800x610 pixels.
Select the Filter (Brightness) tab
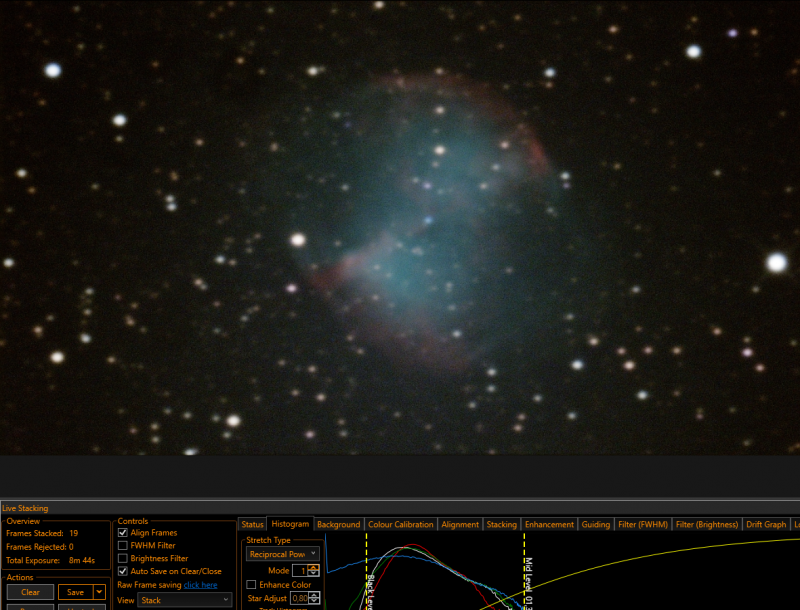(707, 524)
